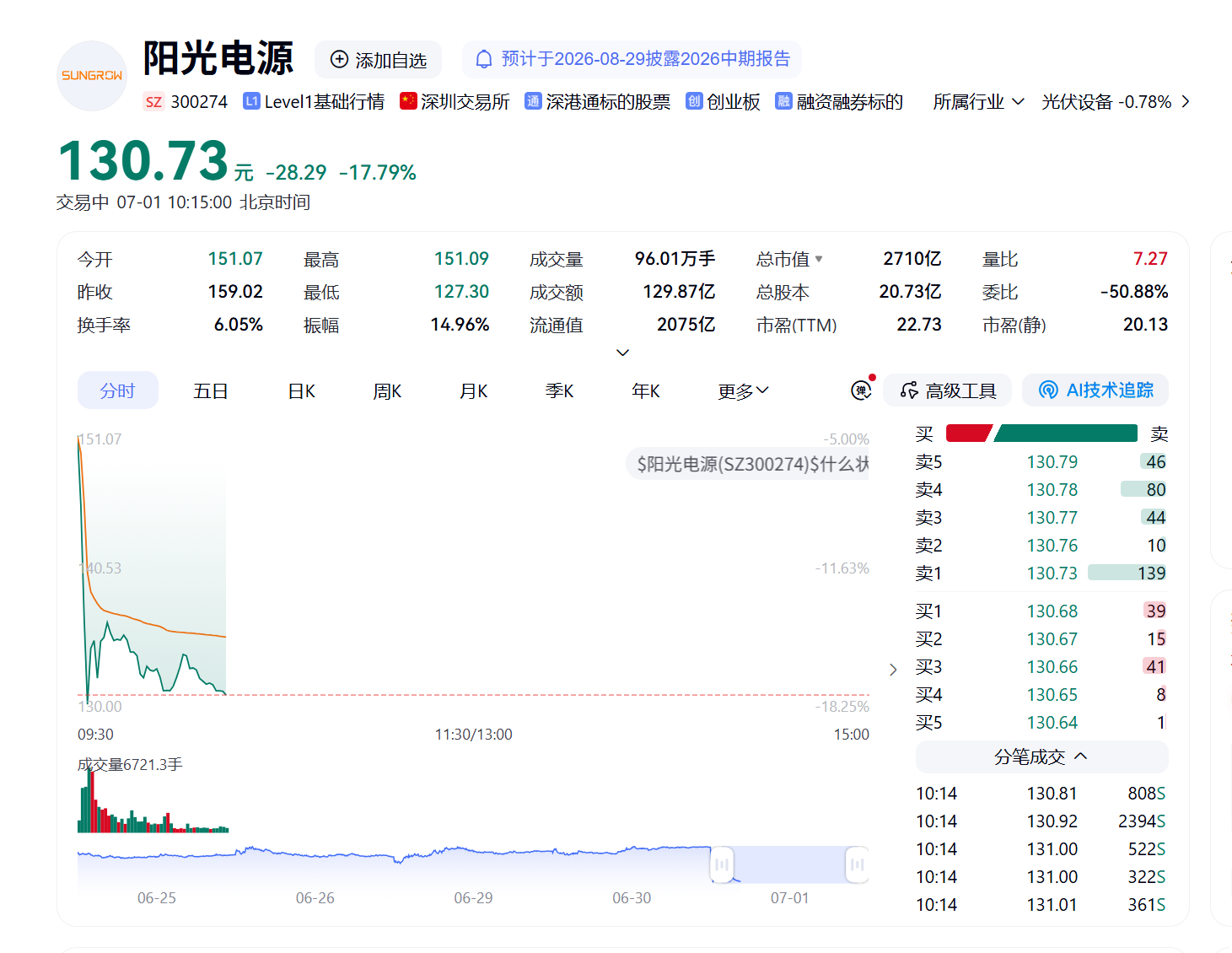Image resolution: width=1232 pixels, height=953 pixels.
Task: Open the AI技术追踪 button
Action: coord(1095,390)
